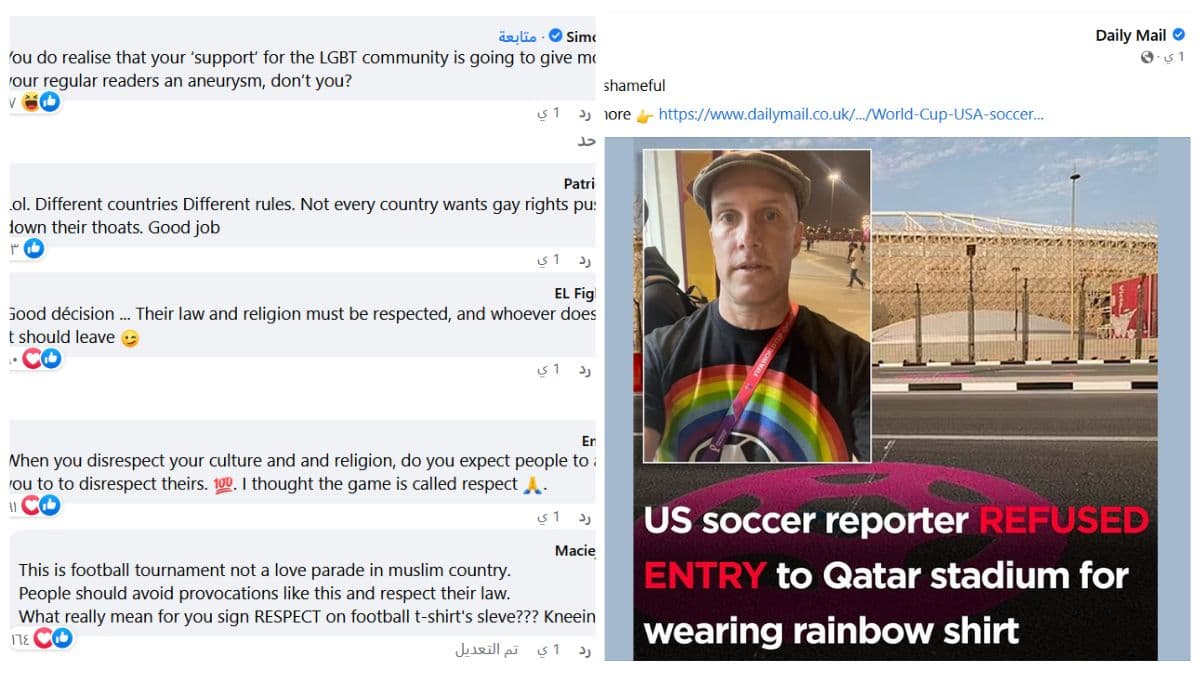Image resolution: width=1200 pixels, height=675 pixels.
Task: Click the 'REFUSED ENTRY' headline on the post image
Action: [897, 548]
